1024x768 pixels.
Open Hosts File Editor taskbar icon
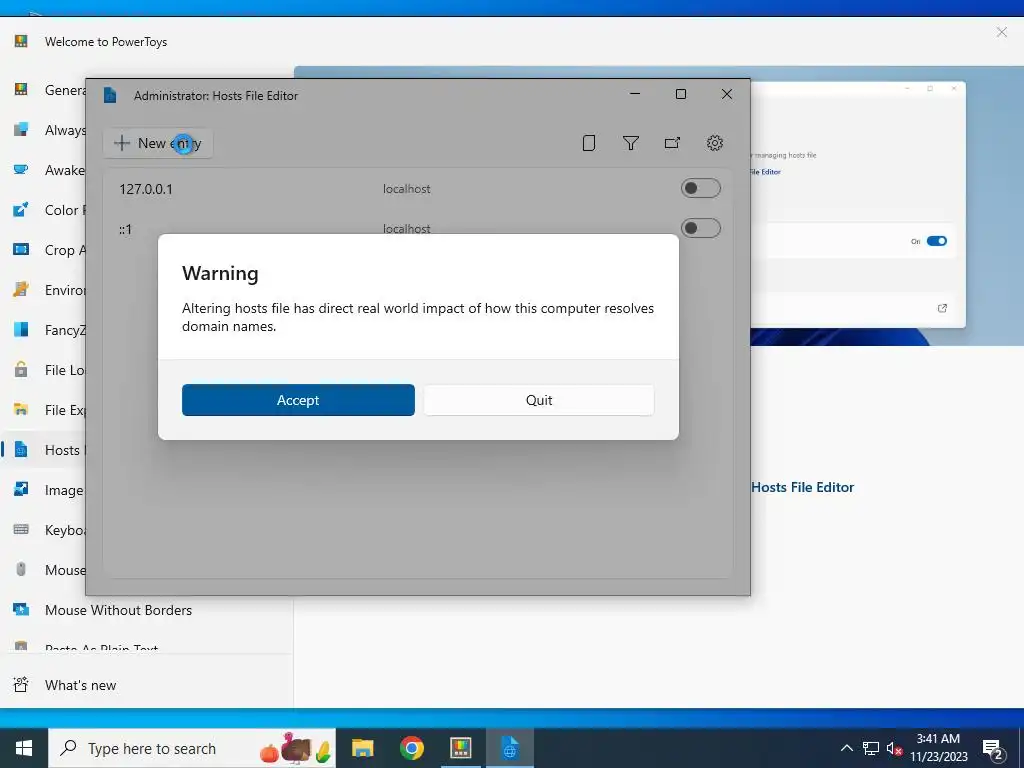click(x=509, y=748)
